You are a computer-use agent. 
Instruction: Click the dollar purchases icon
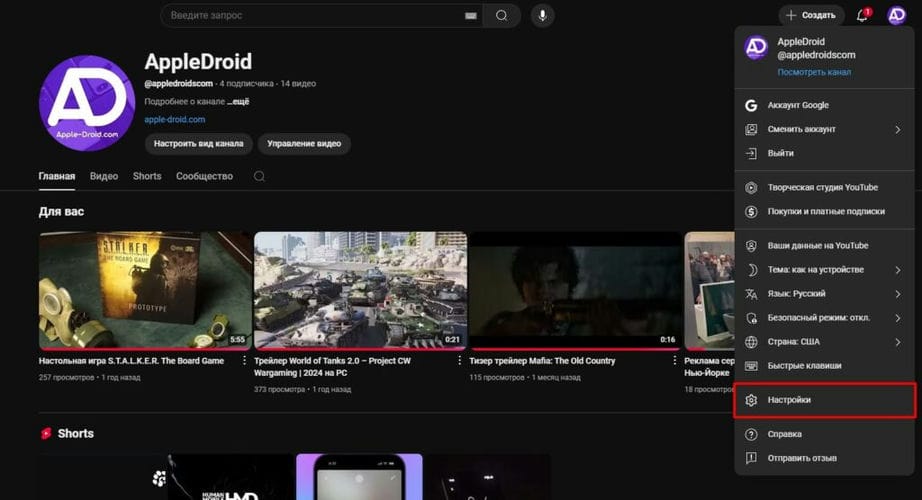tap(751, 212)
